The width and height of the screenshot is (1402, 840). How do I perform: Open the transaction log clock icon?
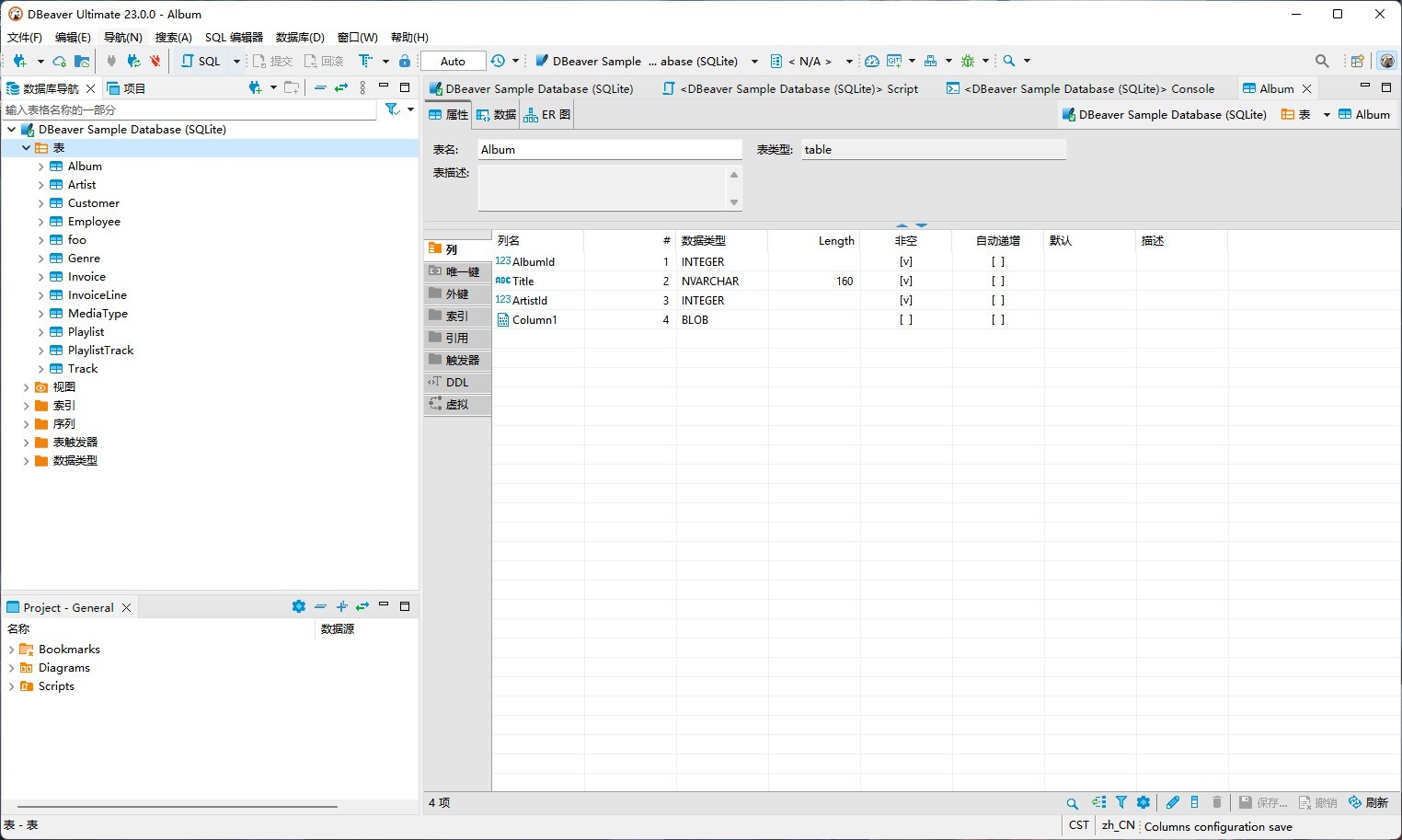coord(498,61)
